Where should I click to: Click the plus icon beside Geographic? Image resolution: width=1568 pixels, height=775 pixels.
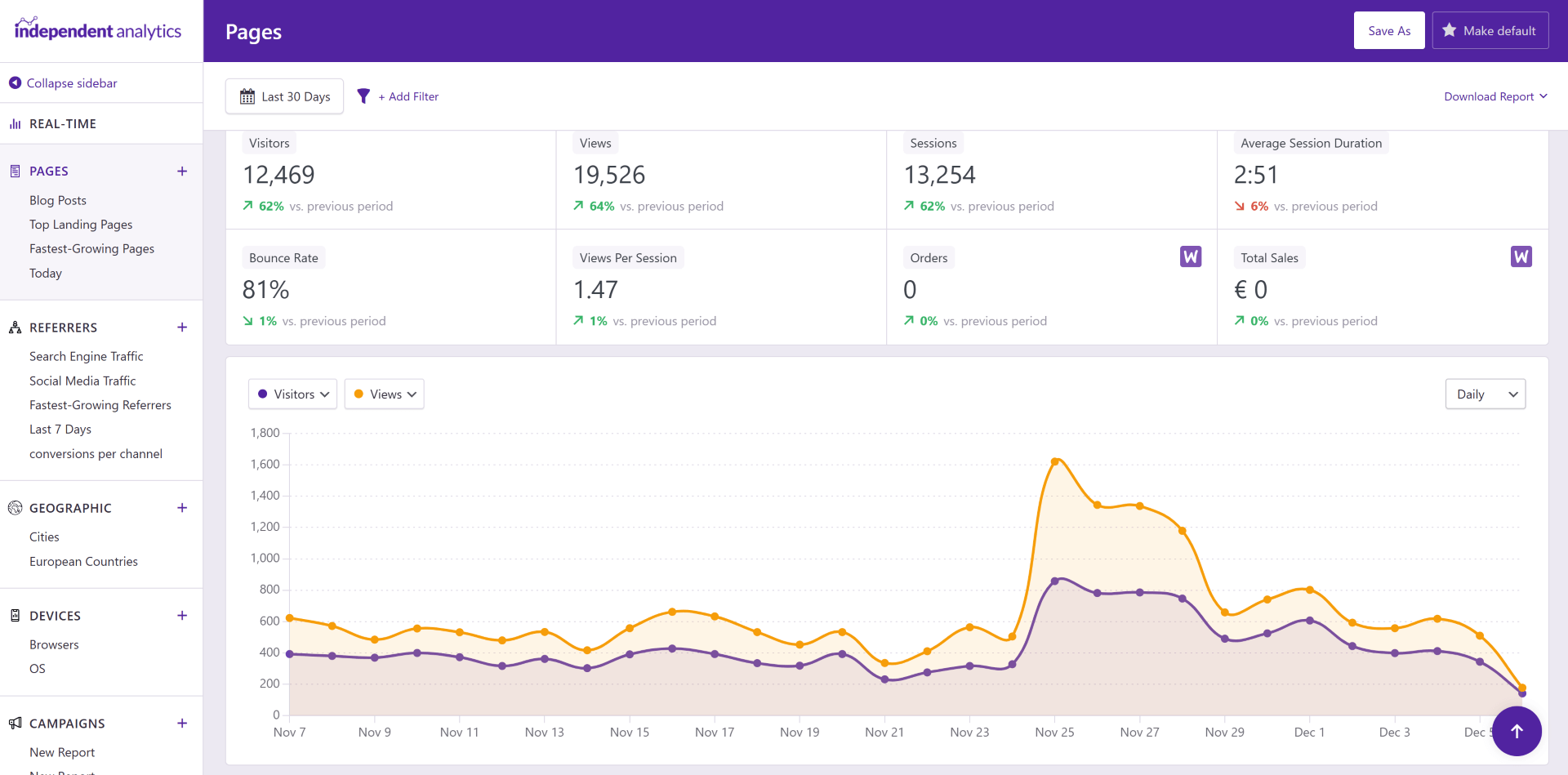pos(182,508)
